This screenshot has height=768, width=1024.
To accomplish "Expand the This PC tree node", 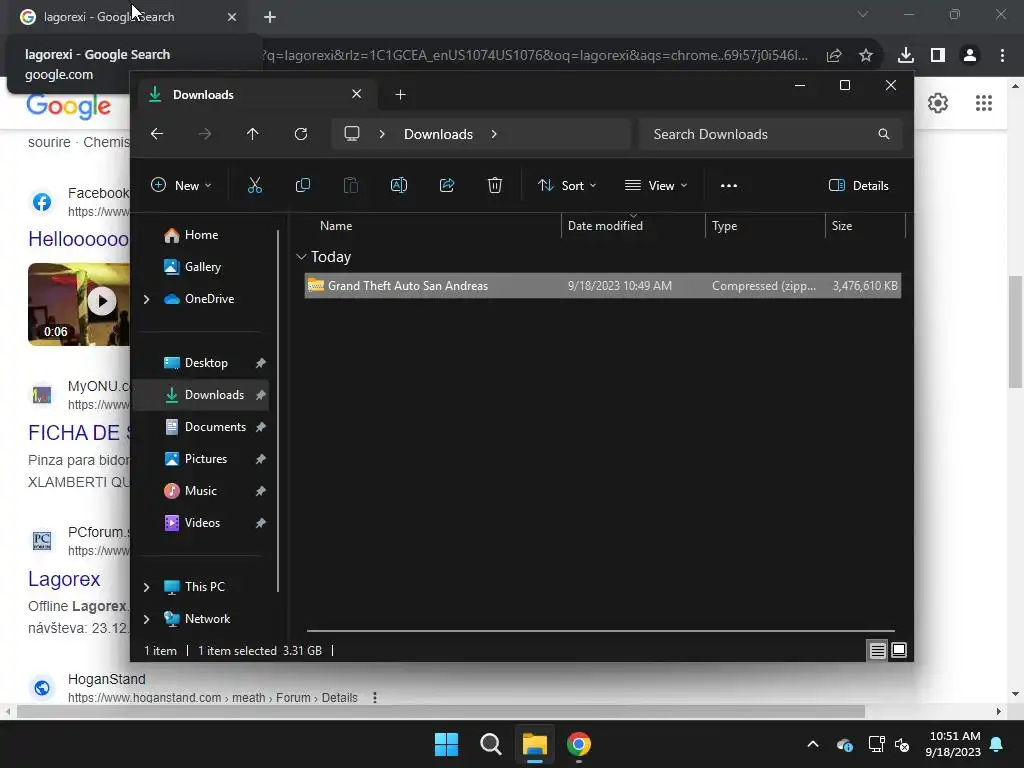I will coord(146,587).
